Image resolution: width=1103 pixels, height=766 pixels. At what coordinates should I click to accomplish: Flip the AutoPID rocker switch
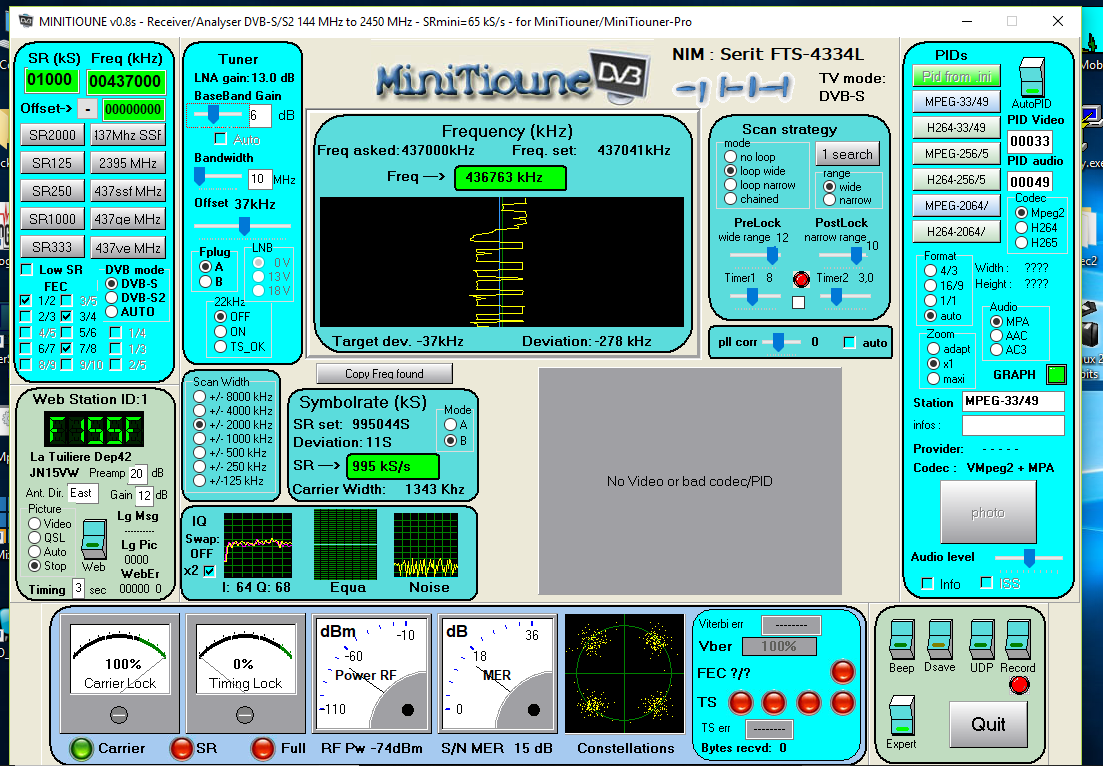pos(1033,77)
